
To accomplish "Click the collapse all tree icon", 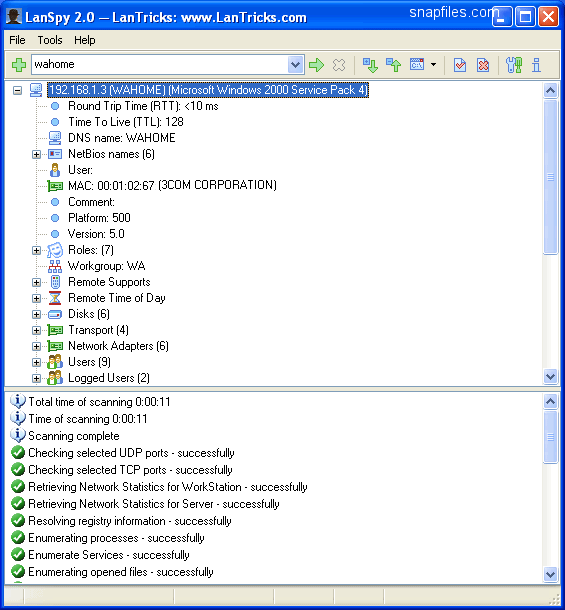I will click(393, 65).
